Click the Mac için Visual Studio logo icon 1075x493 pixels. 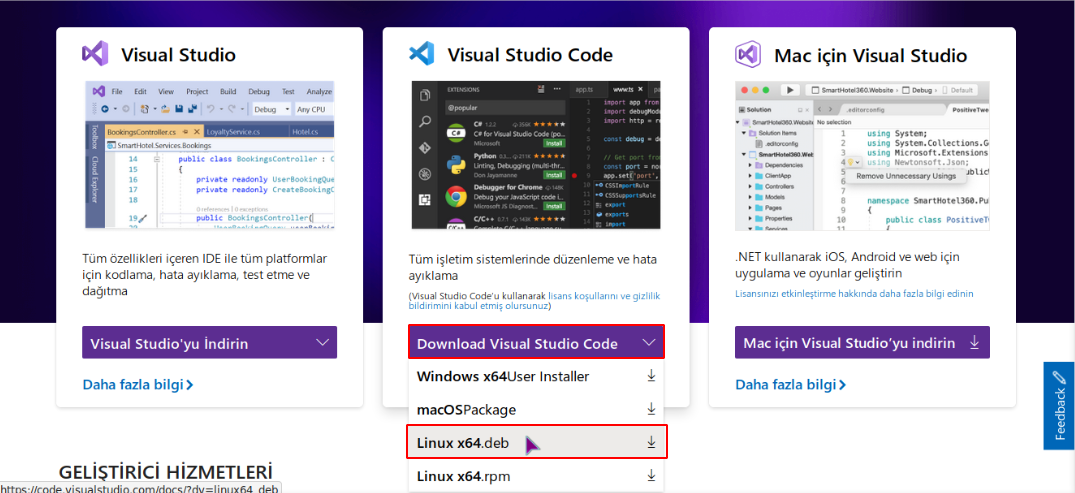pyautogui.click(x=748, y=53)
